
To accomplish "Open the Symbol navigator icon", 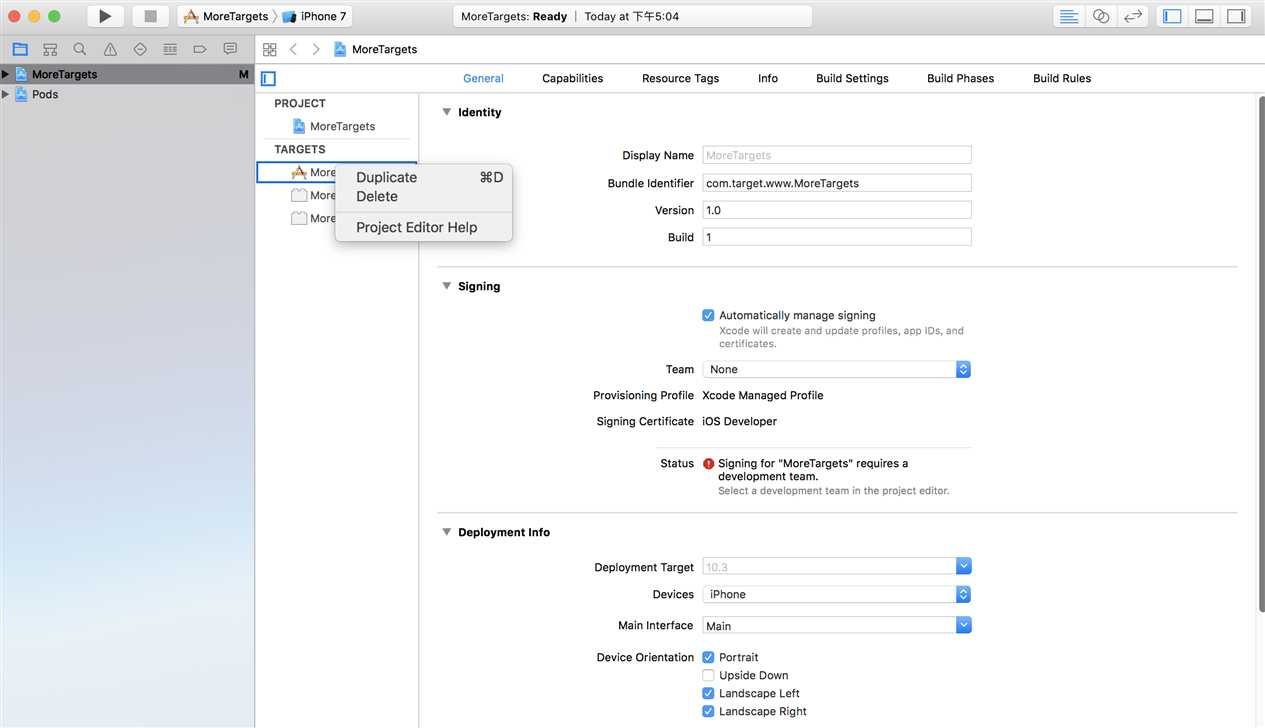I will (50, 49).
